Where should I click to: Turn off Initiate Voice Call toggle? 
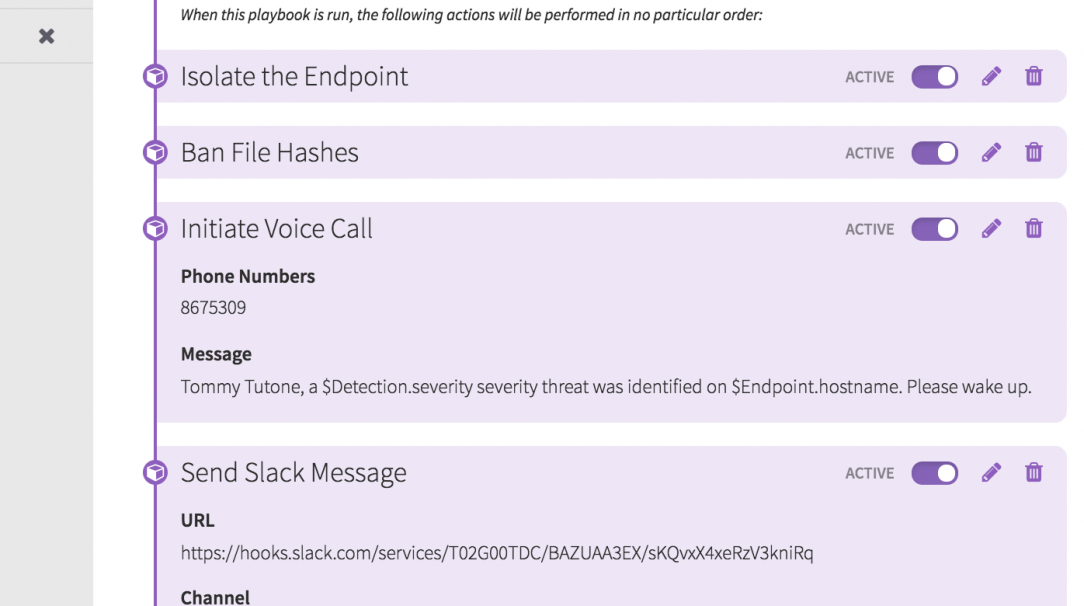click(934, 229)
